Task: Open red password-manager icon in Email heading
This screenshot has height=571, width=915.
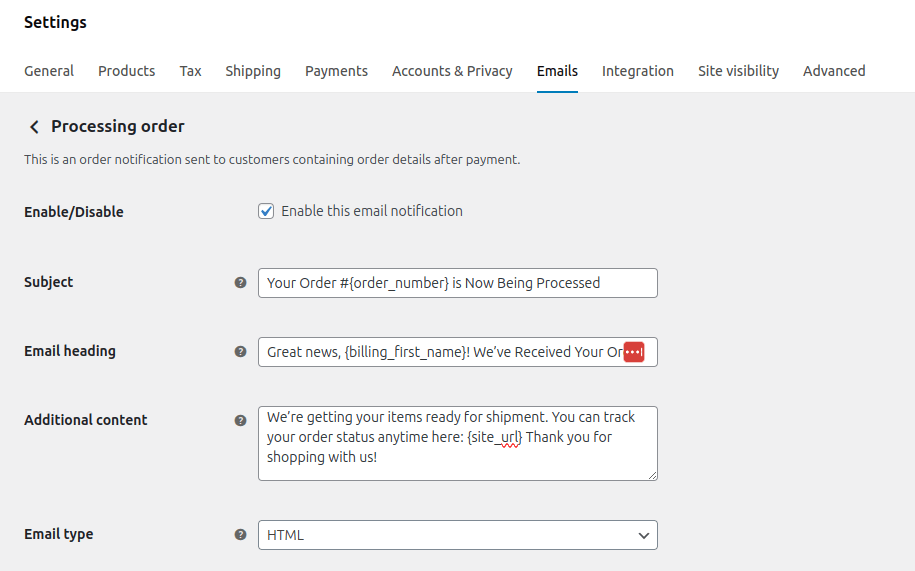Action: (x=634, y=352)
